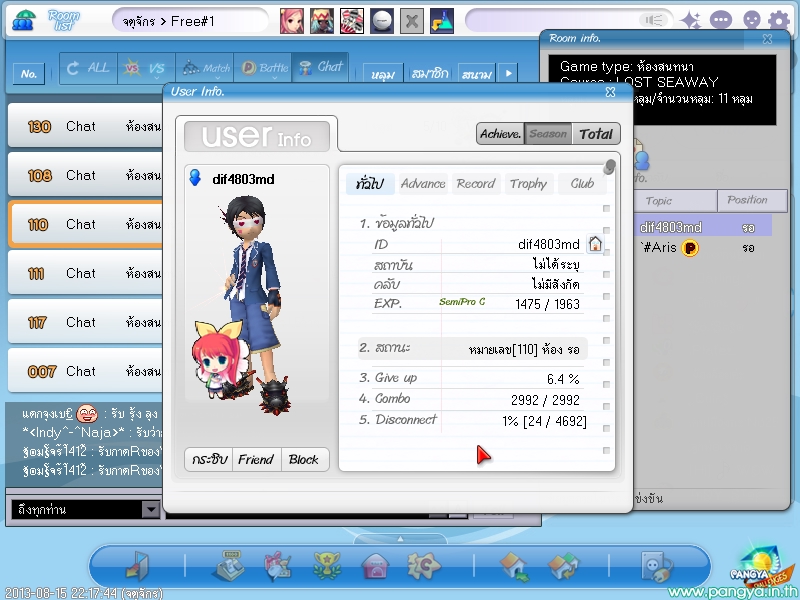
Task: Switch to the Trophy tab in User Info
Action: tap(528, 184)
